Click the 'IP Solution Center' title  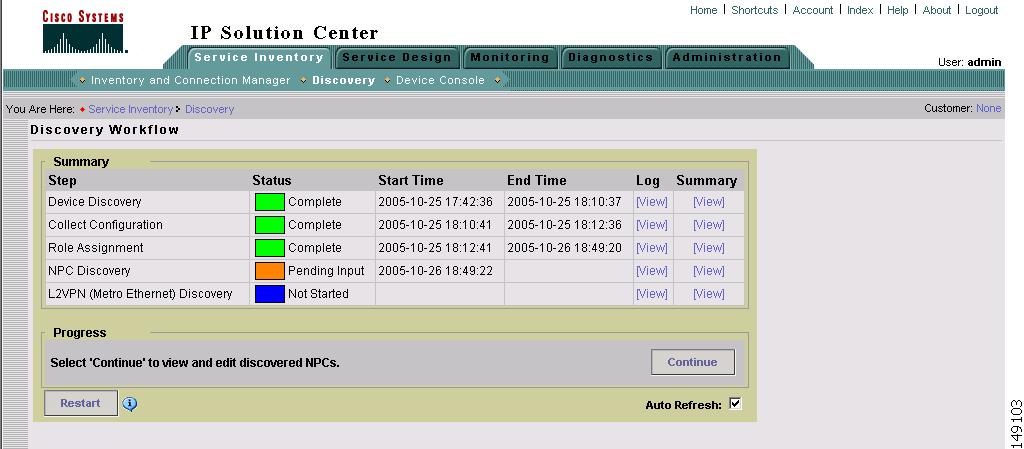[x=284, y=33]
